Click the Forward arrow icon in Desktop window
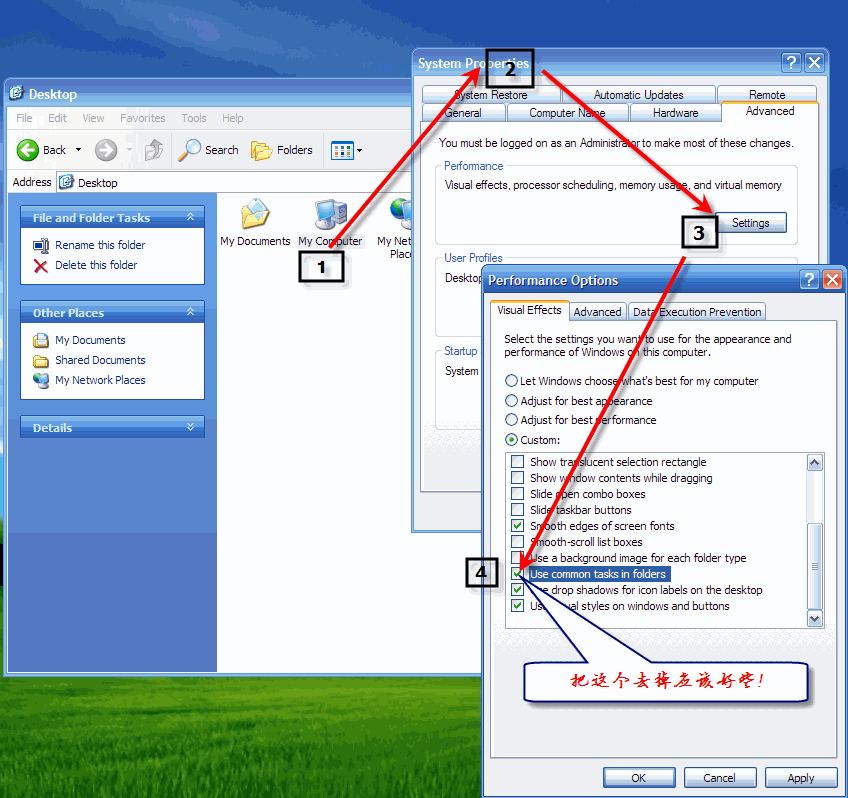The width and height of the screenshot is (848, 798). [106, 150]
